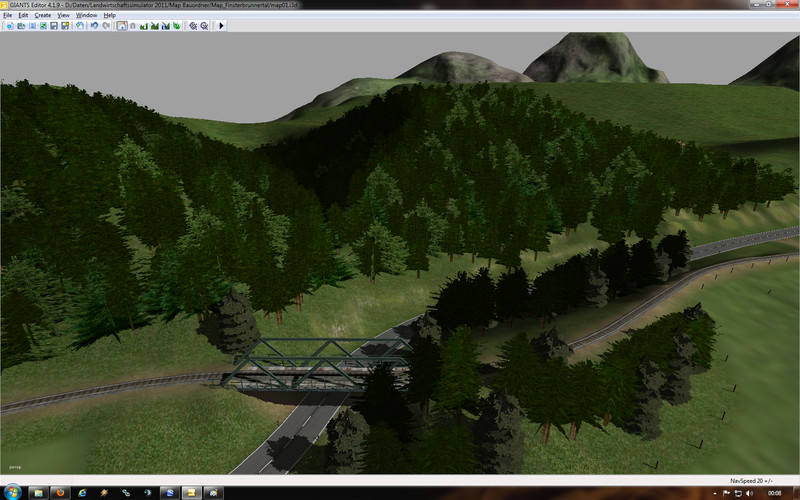Click the first purple globe toolbar icon
The height and width of the screenshot is (500, 800).
coord(193,26)
